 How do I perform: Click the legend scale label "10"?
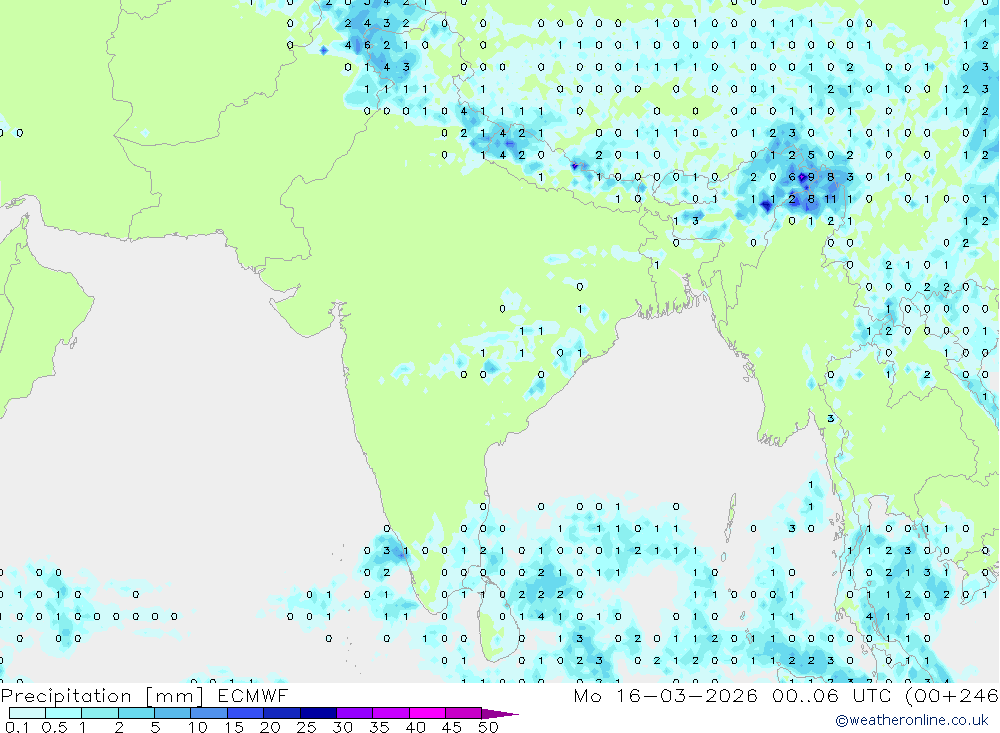point(198,727)
